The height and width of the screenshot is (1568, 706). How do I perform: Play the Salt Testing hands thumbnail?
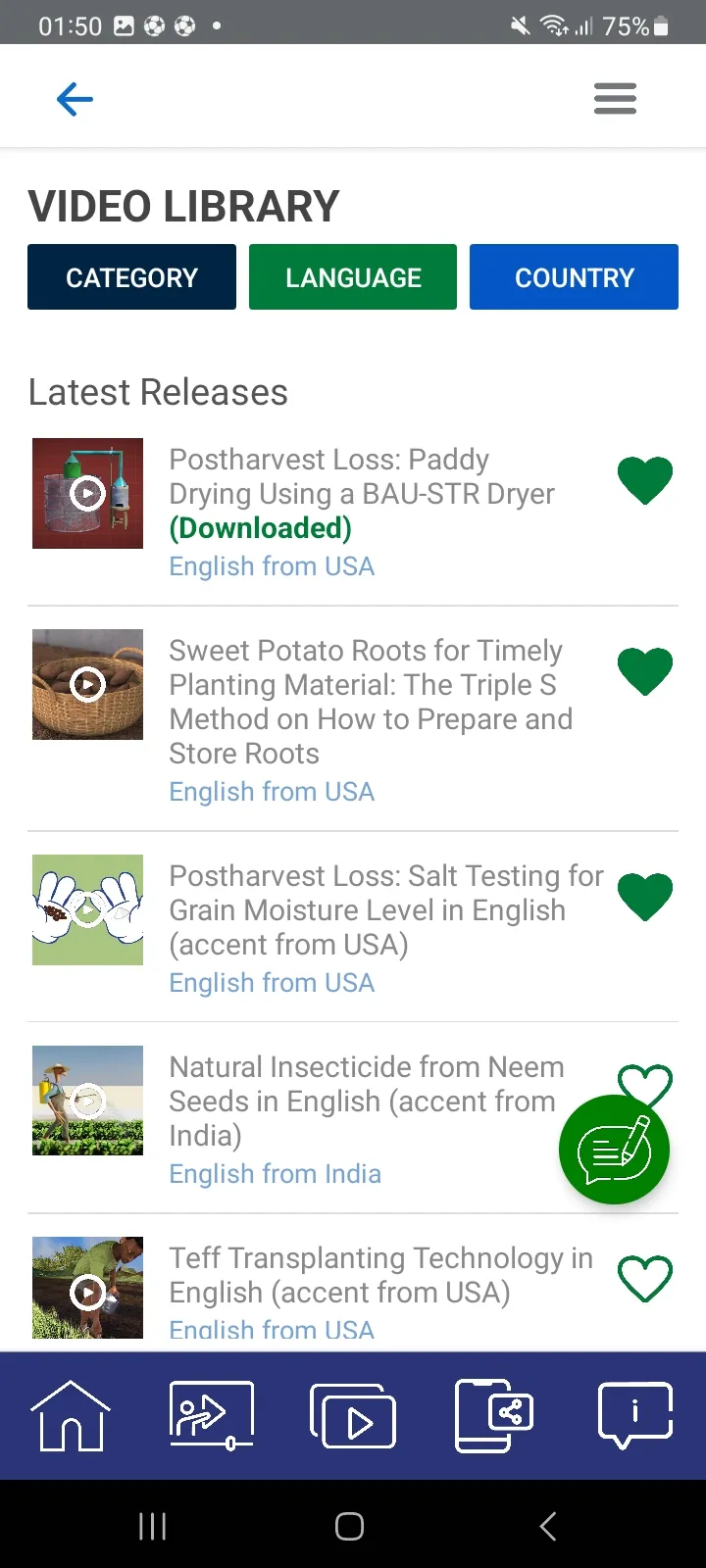(87, 909)
